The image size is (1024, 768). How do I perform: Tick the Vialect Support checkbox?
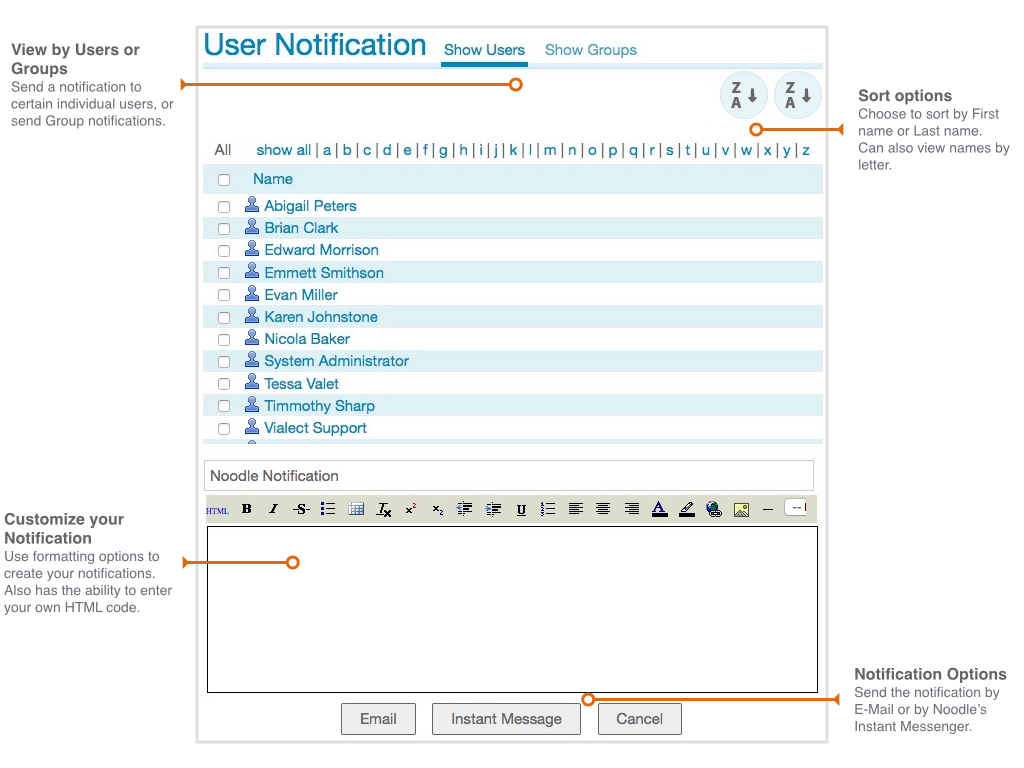224,428
